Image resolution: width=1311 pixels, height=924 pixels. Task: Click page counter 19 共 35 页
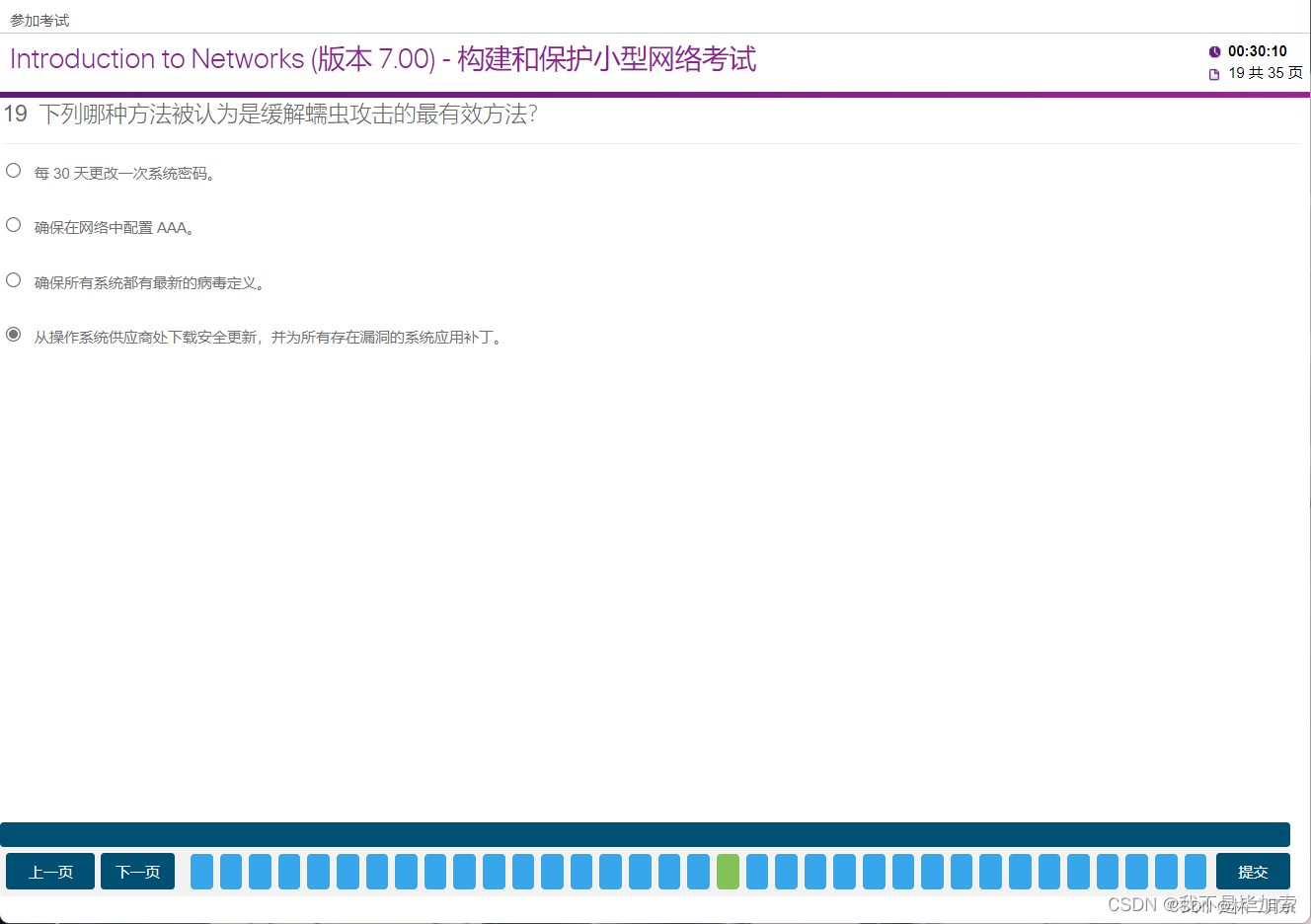click(1266, 73)
